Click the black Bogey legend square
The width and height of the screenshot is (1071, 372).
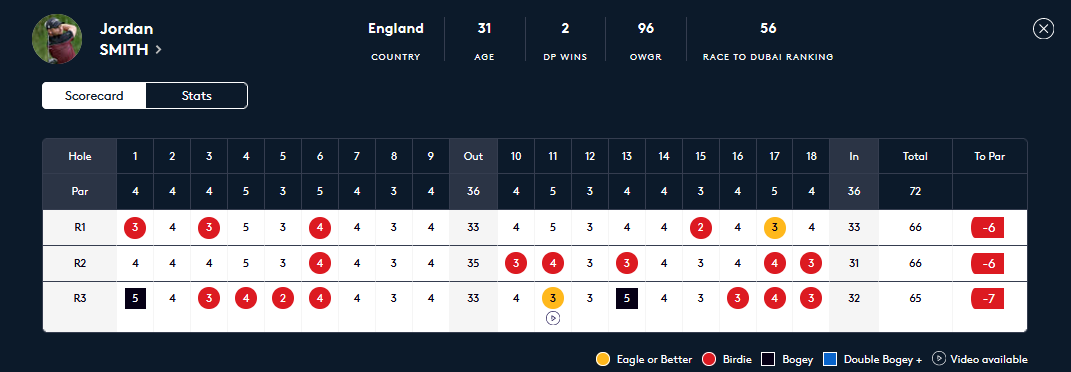[x=768, y=359]
